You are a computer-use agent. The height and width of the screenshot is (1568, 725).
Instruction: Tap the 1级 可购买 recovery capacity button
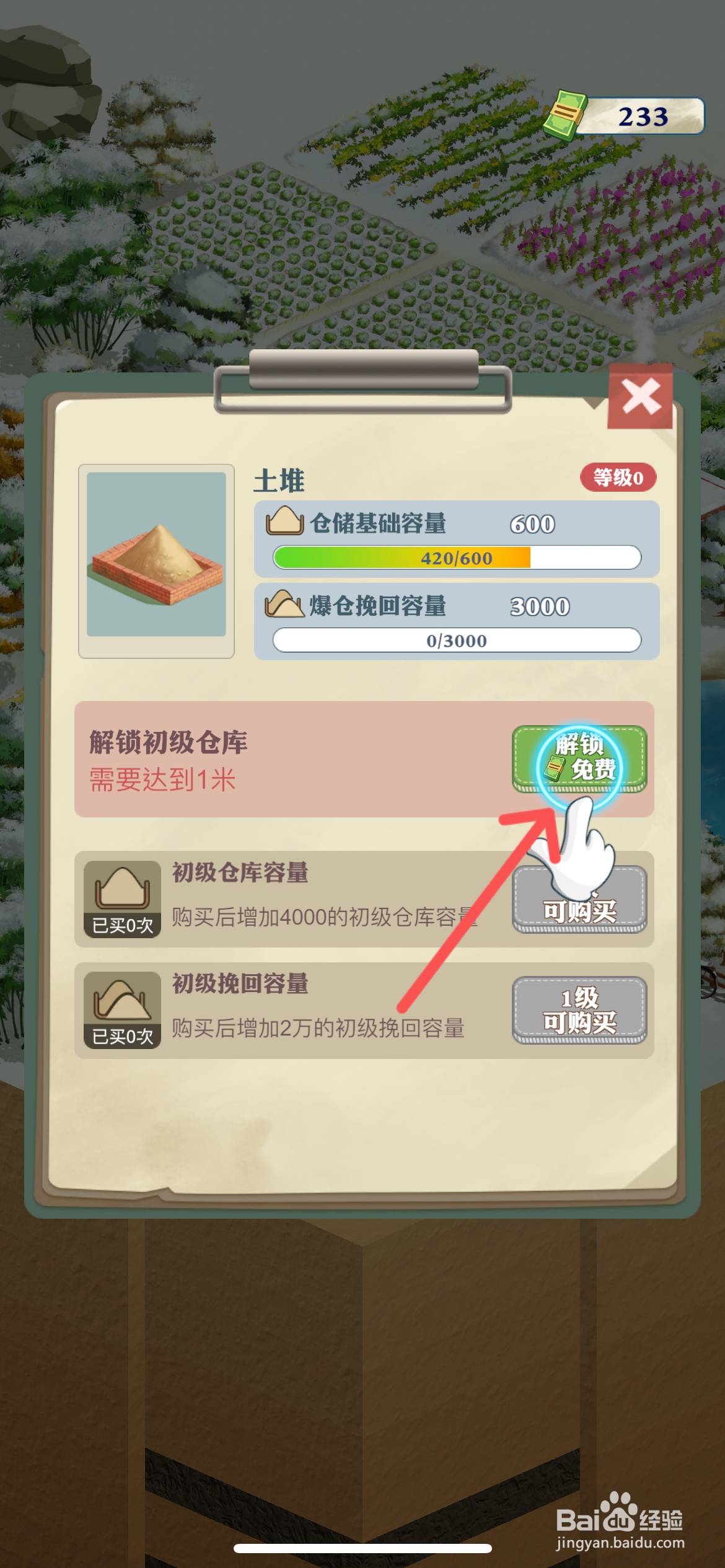coord(579,1011)
